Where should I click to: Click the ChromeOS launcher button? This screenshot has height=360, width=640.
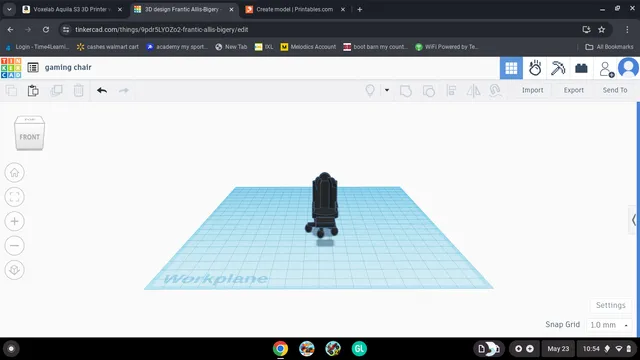[11, 349]
